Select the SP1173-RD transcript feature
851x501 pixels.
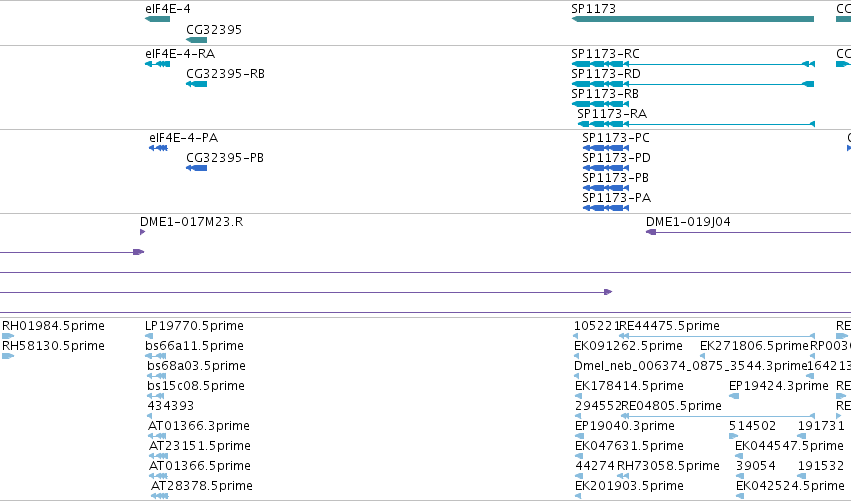[x=693, y=84]
